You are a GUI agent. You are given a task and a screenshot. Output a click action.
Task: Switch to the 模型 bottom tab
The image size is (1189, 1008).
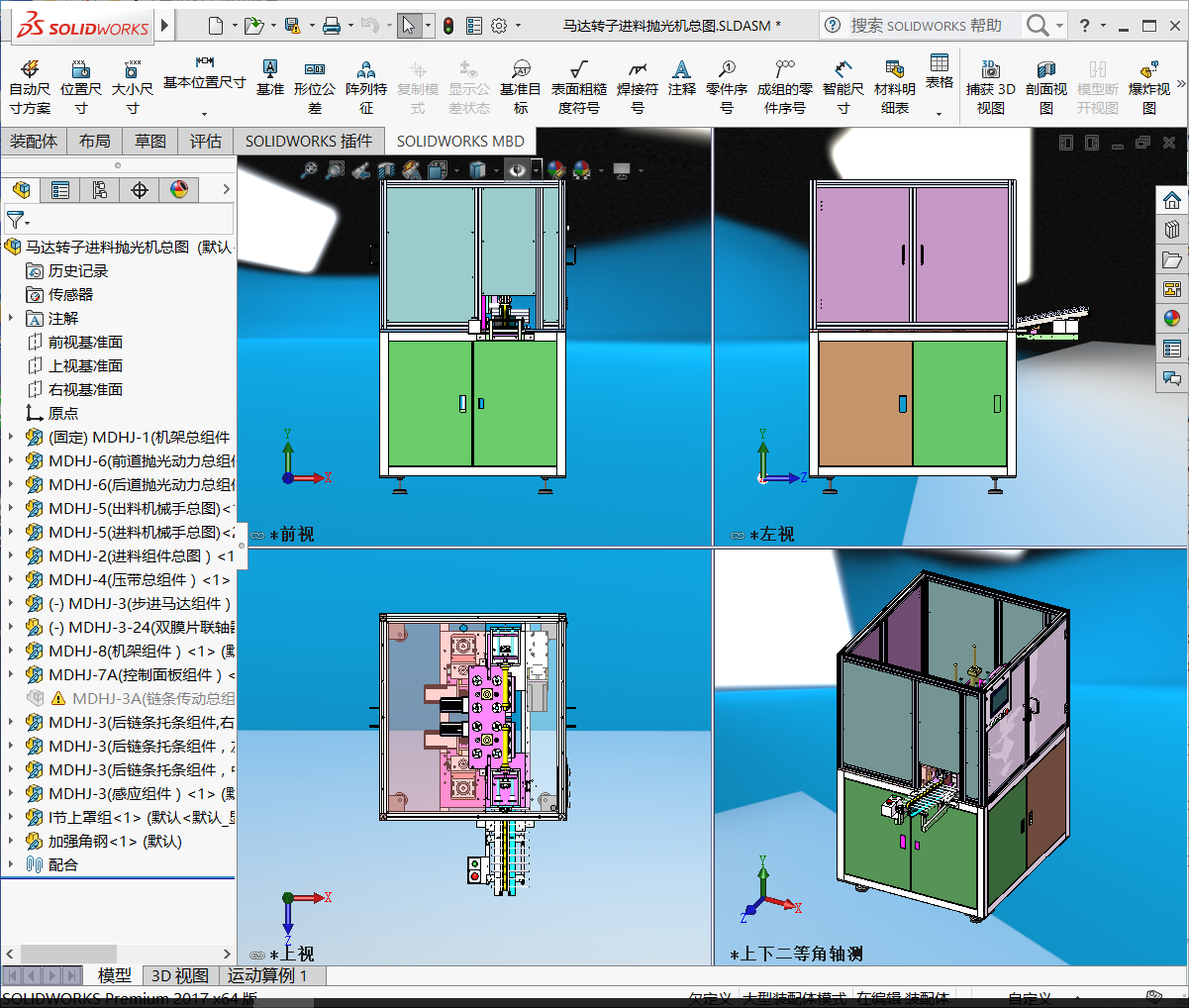(115, 976)
